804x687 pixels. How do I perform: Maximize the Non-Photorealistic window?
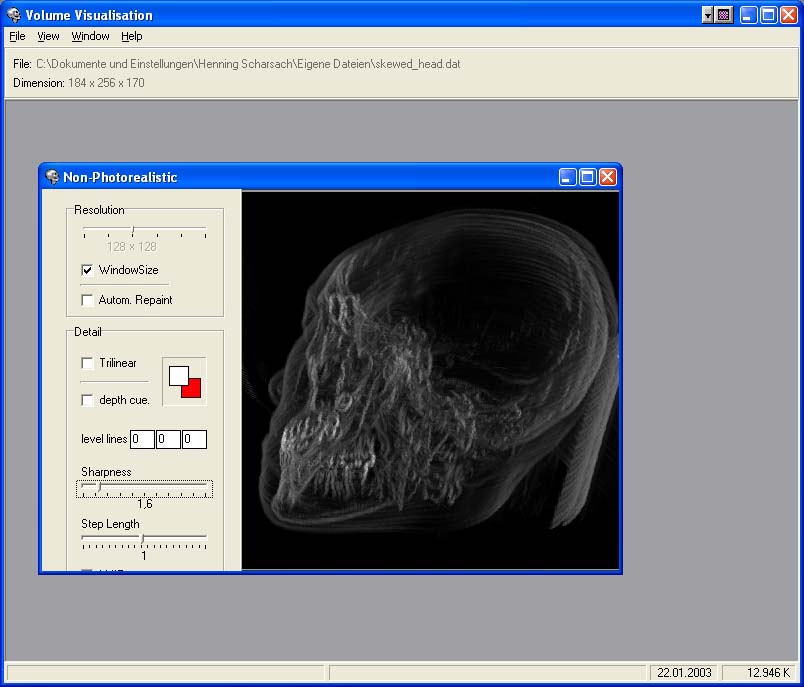coord(587,177)
